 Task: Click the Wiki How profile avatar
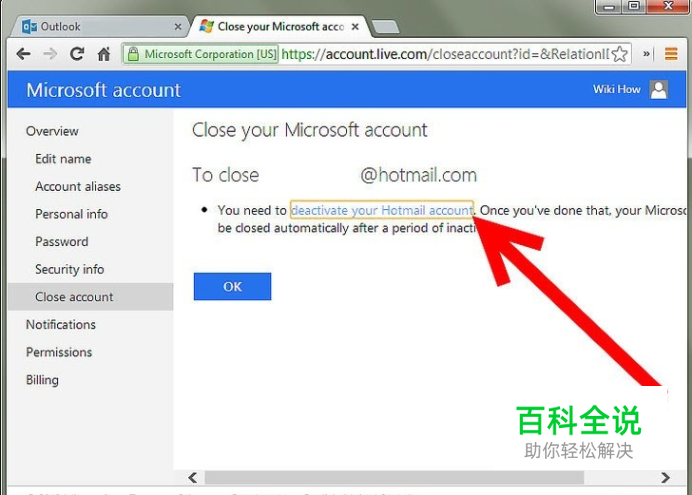[658, 90]
